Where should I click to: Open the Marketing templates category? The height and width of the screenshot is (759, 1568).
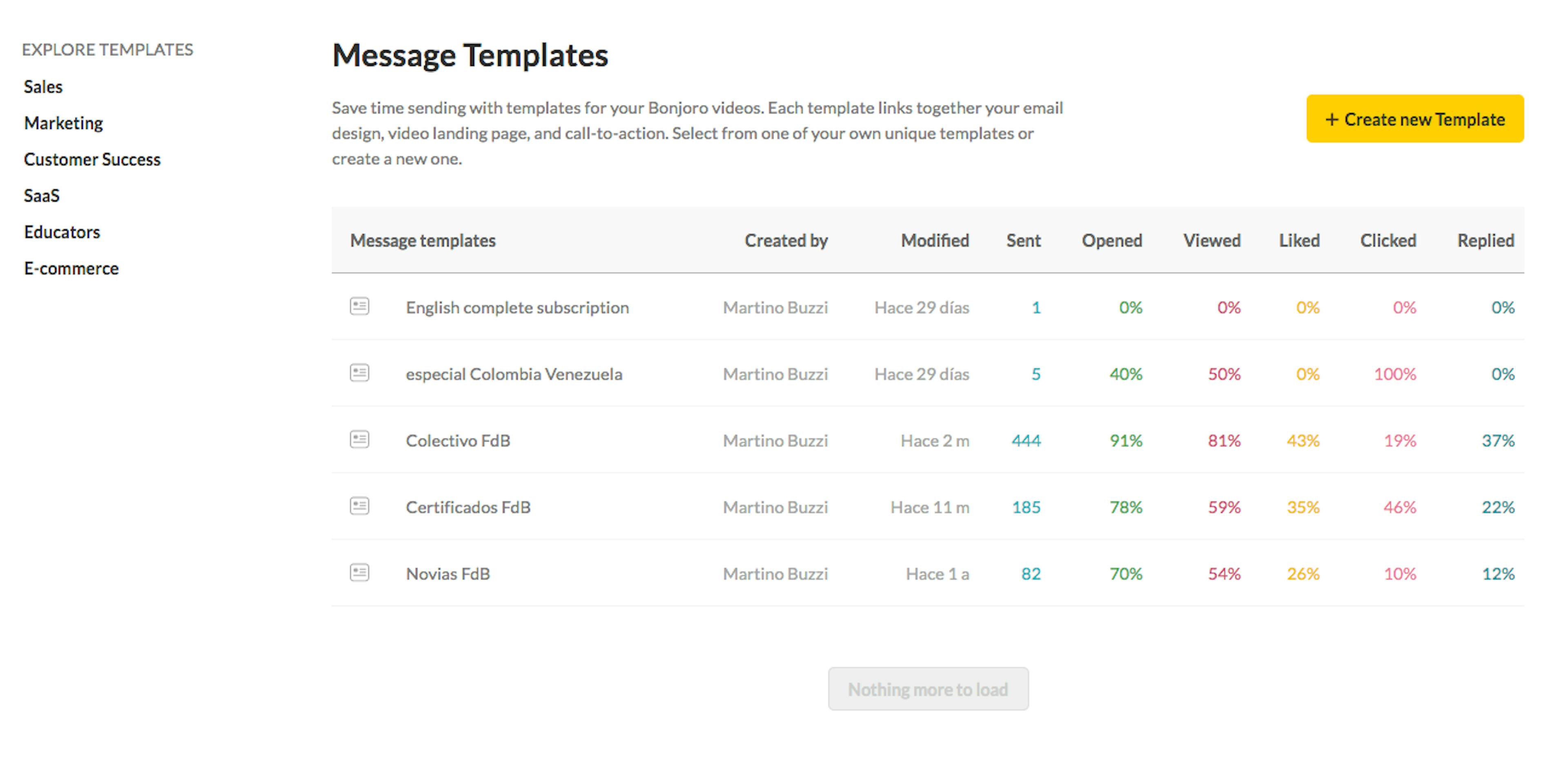pyautogui.click(x=63, y=123)
